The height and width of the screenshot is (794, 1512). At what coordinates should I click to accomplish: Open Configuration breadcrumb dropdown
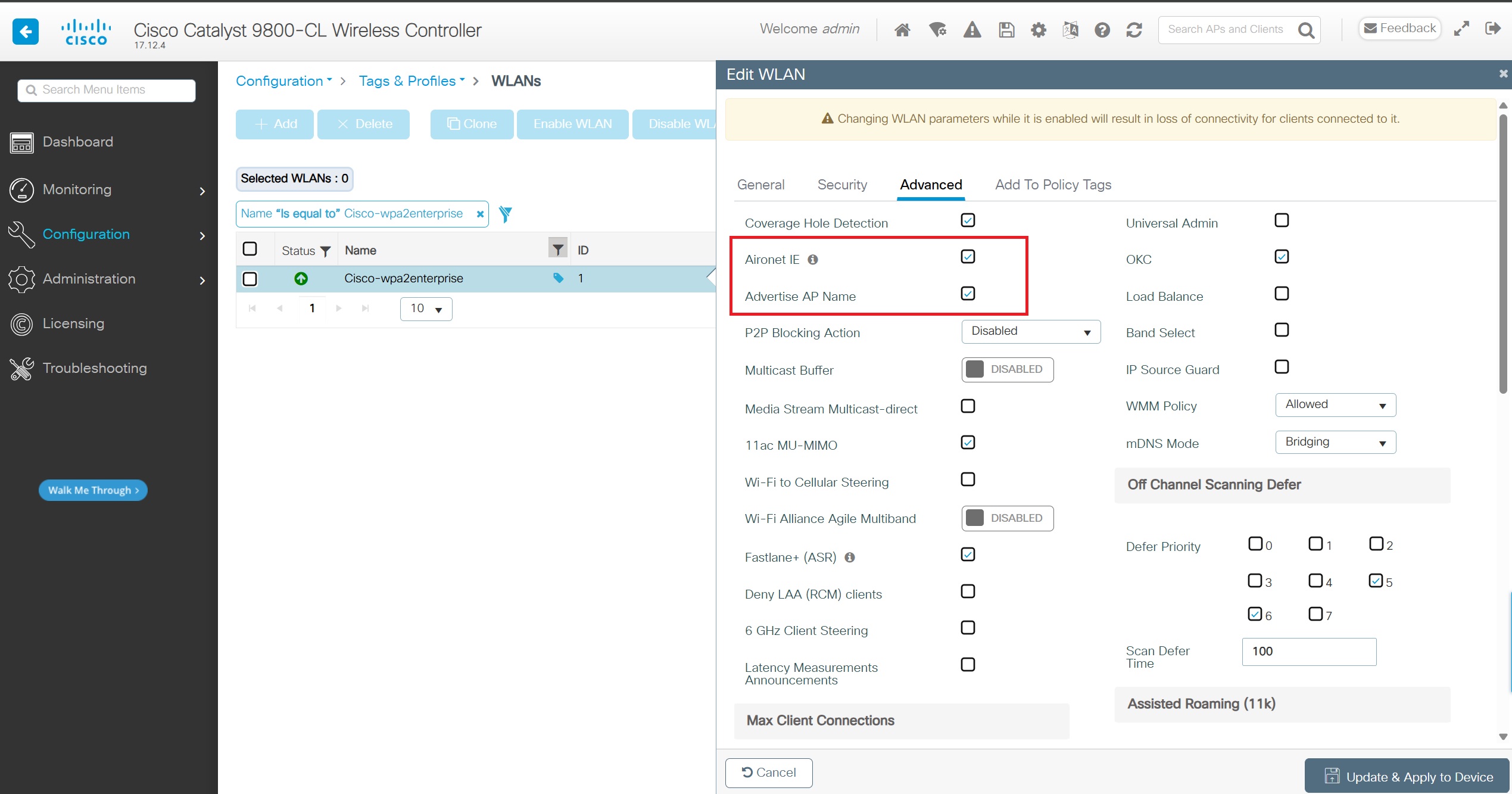point(284,81)
